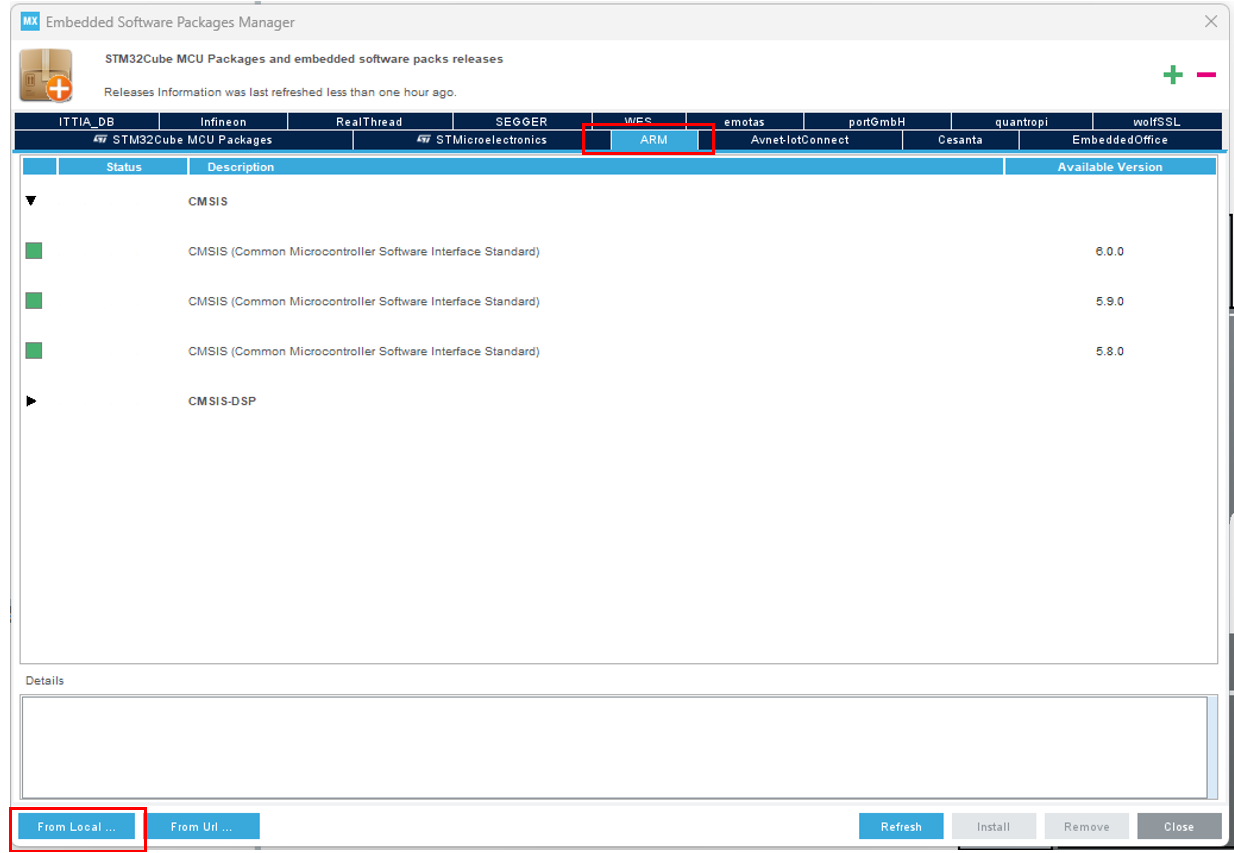Viewport: 1234px width, 853px height.
Task: Refresh the package release information
Action: pyautogui.click(x=900, y=826)
